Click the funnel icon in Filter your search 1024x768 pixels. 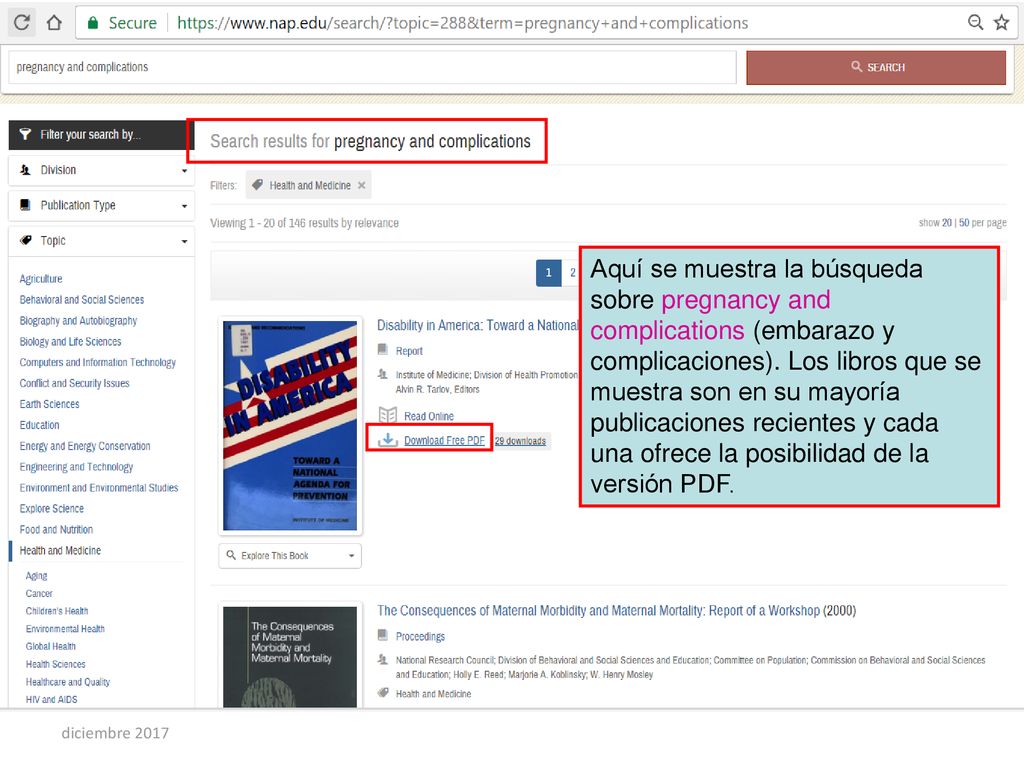pyautogui.click(x=25, y=135)
